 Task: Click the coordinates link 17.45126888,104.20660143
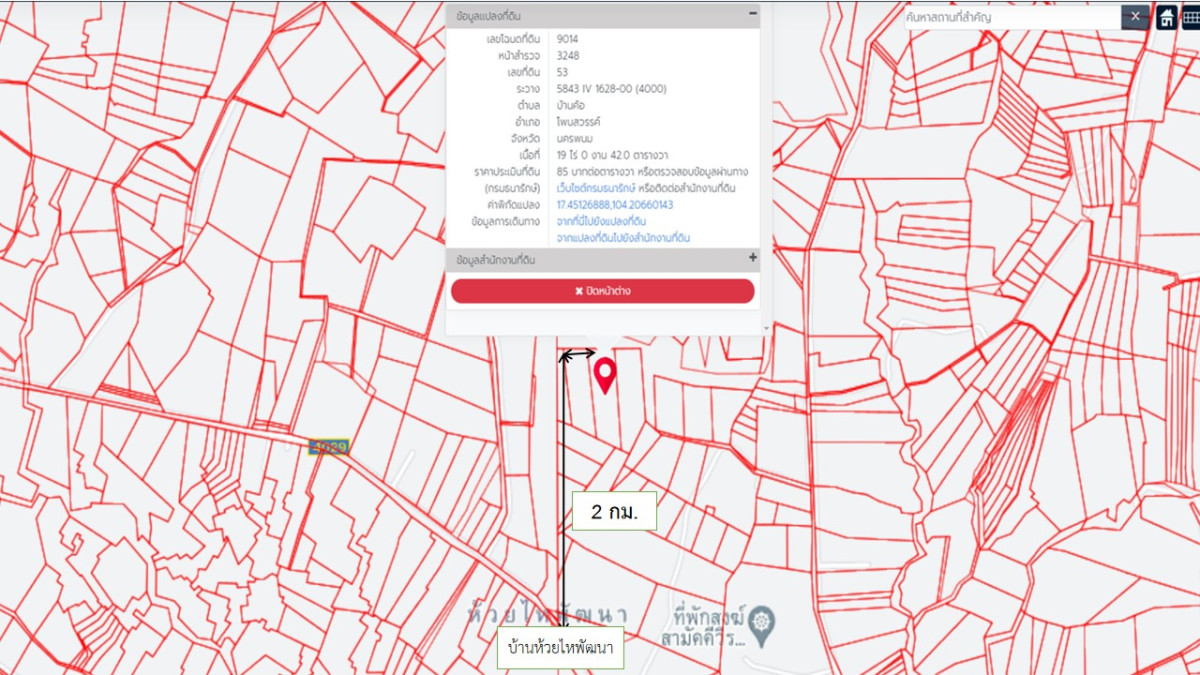click(x=614, y=204)
